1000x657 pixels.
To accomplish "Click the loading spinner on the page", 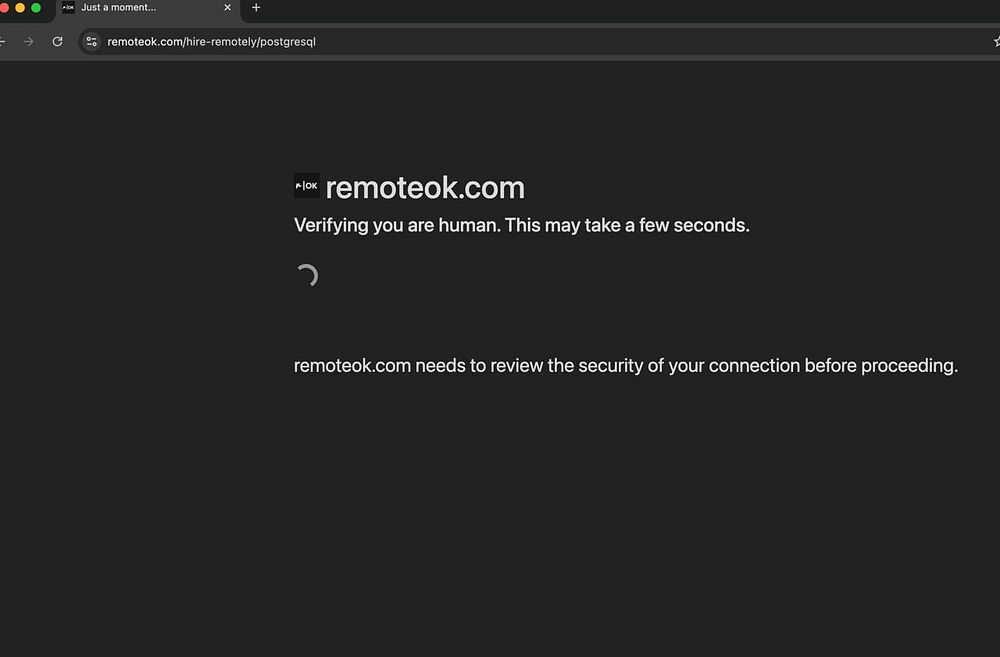I will 307,276.
